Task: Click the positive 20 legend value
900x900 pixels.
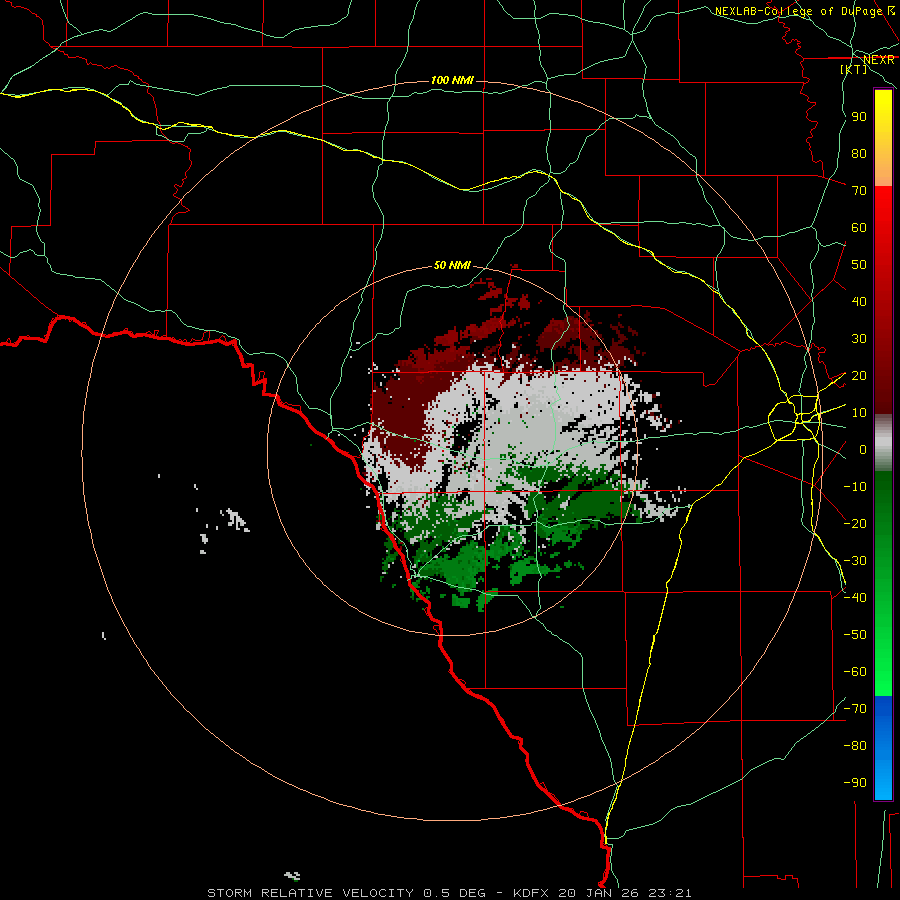Action: pos(859,376)
